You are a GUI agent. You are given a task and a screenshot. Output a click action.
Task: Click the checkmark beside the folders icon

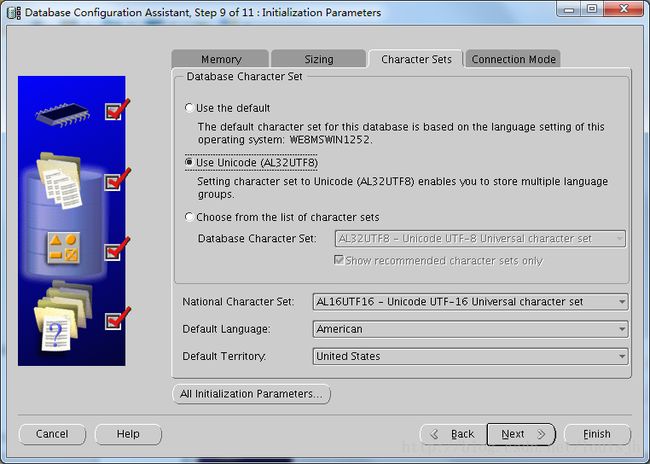pyautogui.click(x=118, y=318)
